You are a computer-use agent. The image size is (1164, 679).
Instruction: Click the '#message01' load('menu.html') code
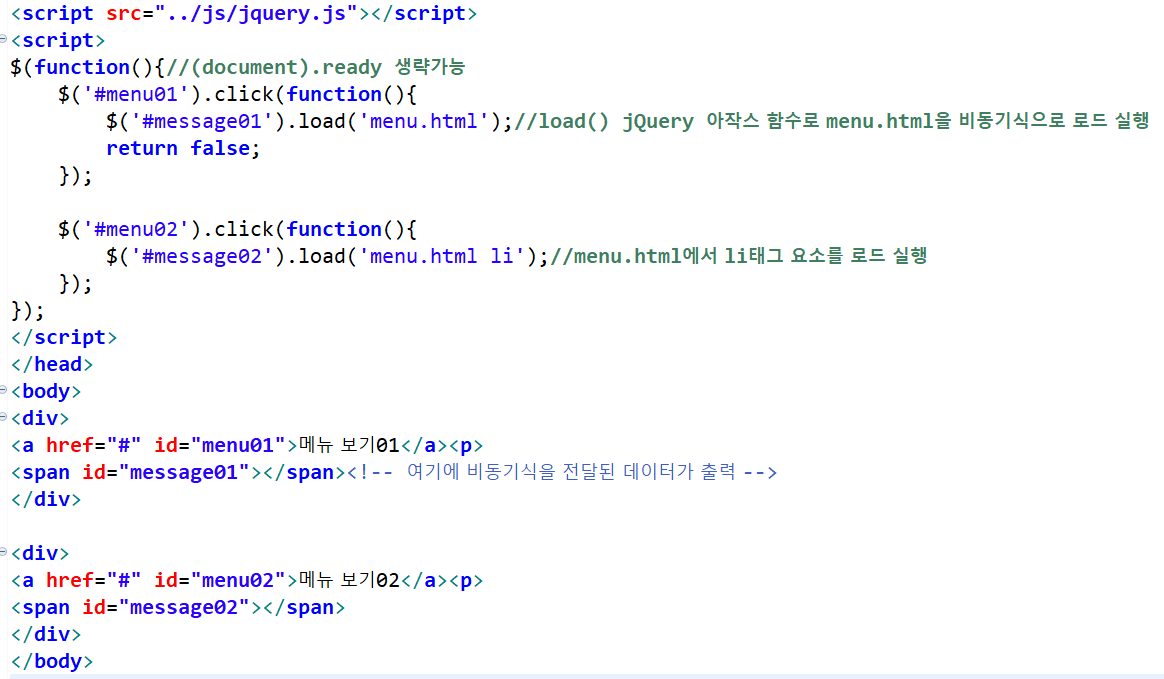309,122
